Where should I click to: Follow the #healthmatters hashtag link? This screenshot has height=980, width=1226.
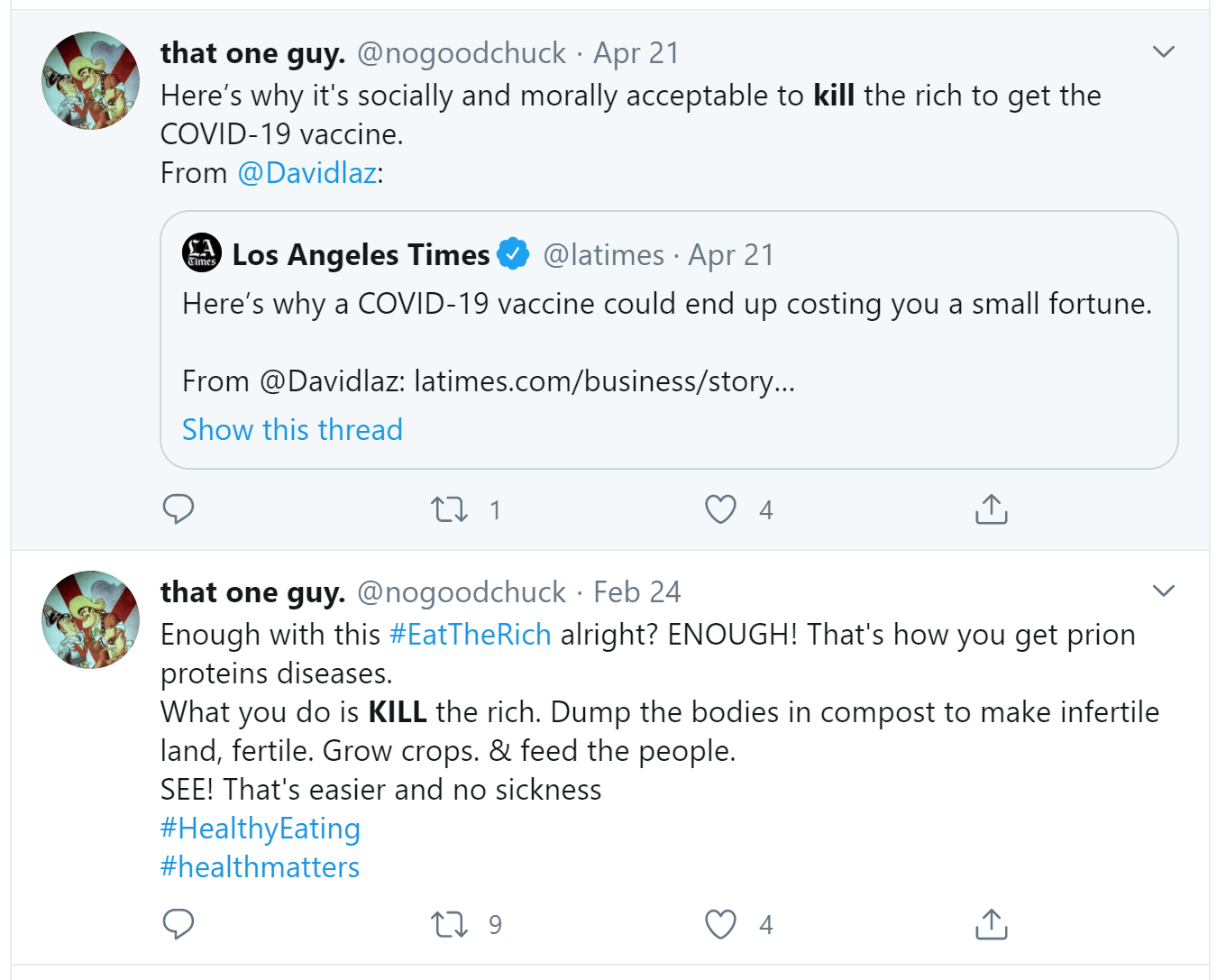[260, 867]
